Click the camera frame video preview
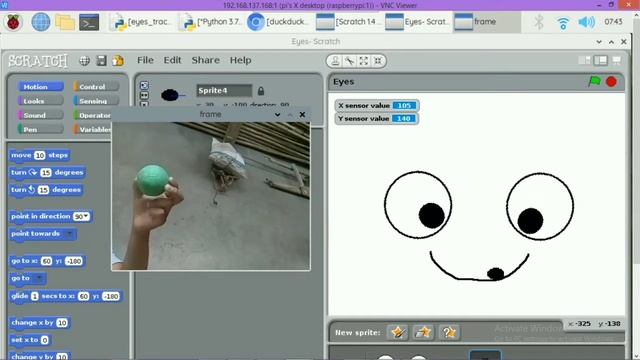 tap(211, 196)
